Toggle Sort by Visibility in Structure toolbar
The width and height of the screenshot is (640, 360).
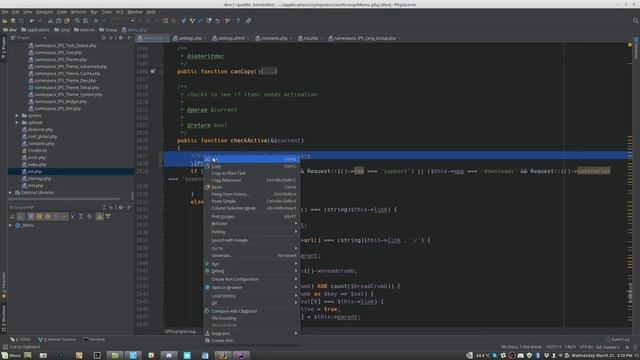12,217
